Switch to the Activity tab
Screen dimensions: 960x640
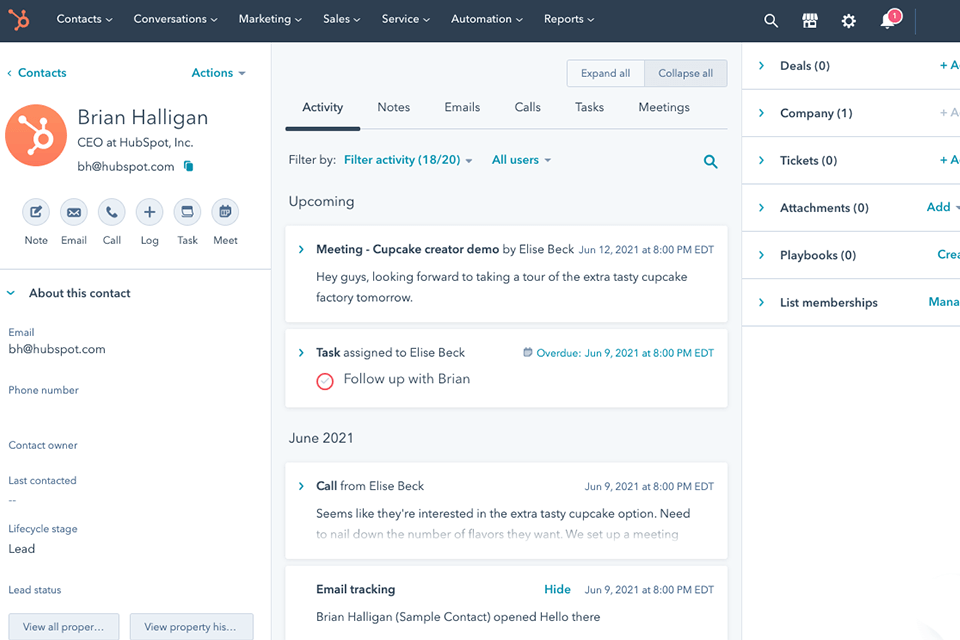[x=323, y=108]
